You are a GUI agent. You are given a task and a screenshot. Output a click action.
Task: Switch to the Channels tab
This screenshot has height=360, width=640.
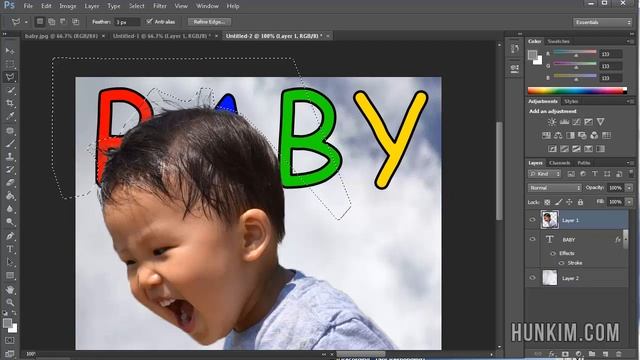point(559,163)
